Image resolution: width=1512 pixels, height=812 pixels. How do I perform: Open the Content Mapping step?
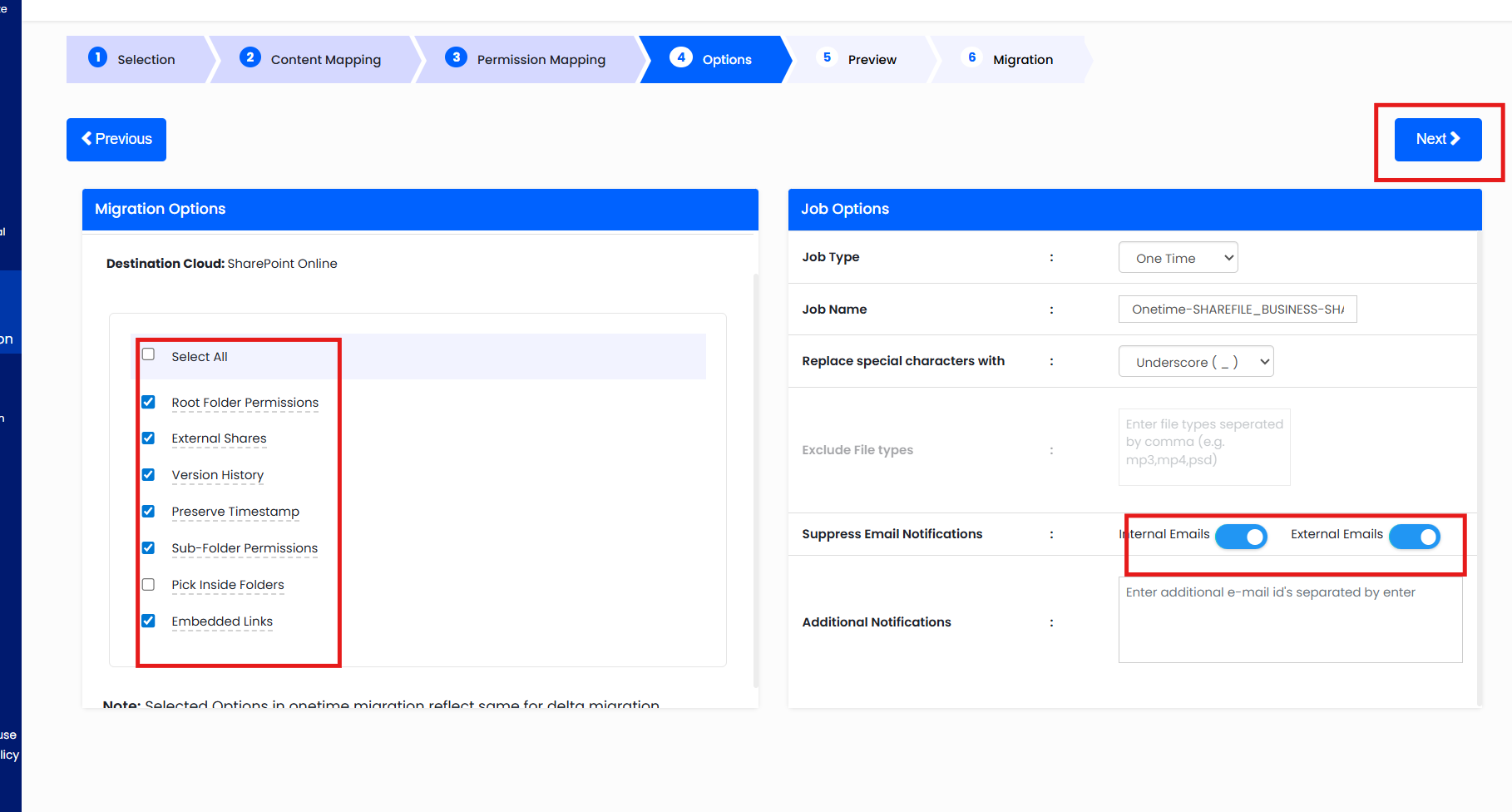(316, 59)
